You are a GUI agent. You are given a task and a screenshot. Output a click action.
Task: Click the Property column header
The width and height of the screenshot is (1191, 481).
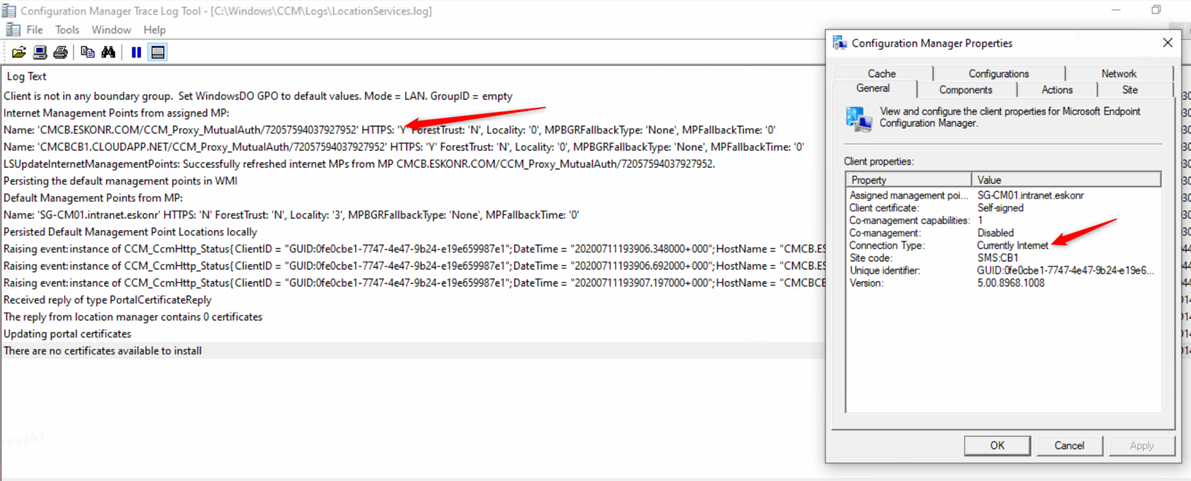[908, 180]
